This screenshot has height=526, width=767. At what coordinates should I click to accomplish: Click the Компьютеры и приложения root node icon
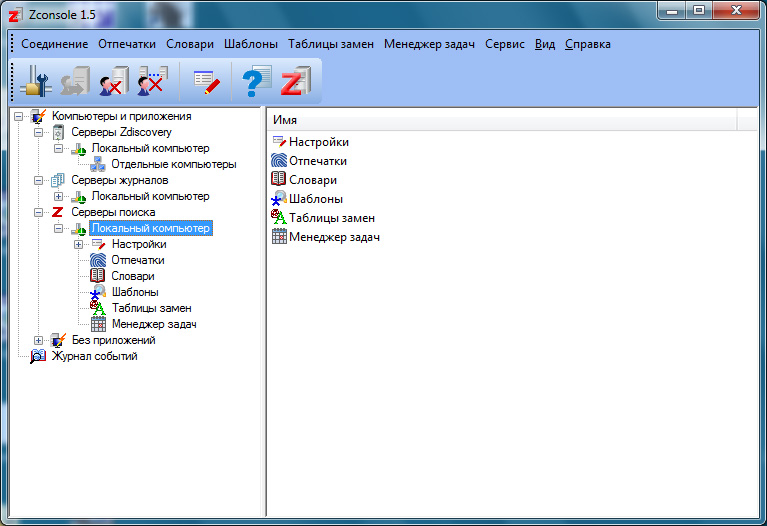point(38,116)
